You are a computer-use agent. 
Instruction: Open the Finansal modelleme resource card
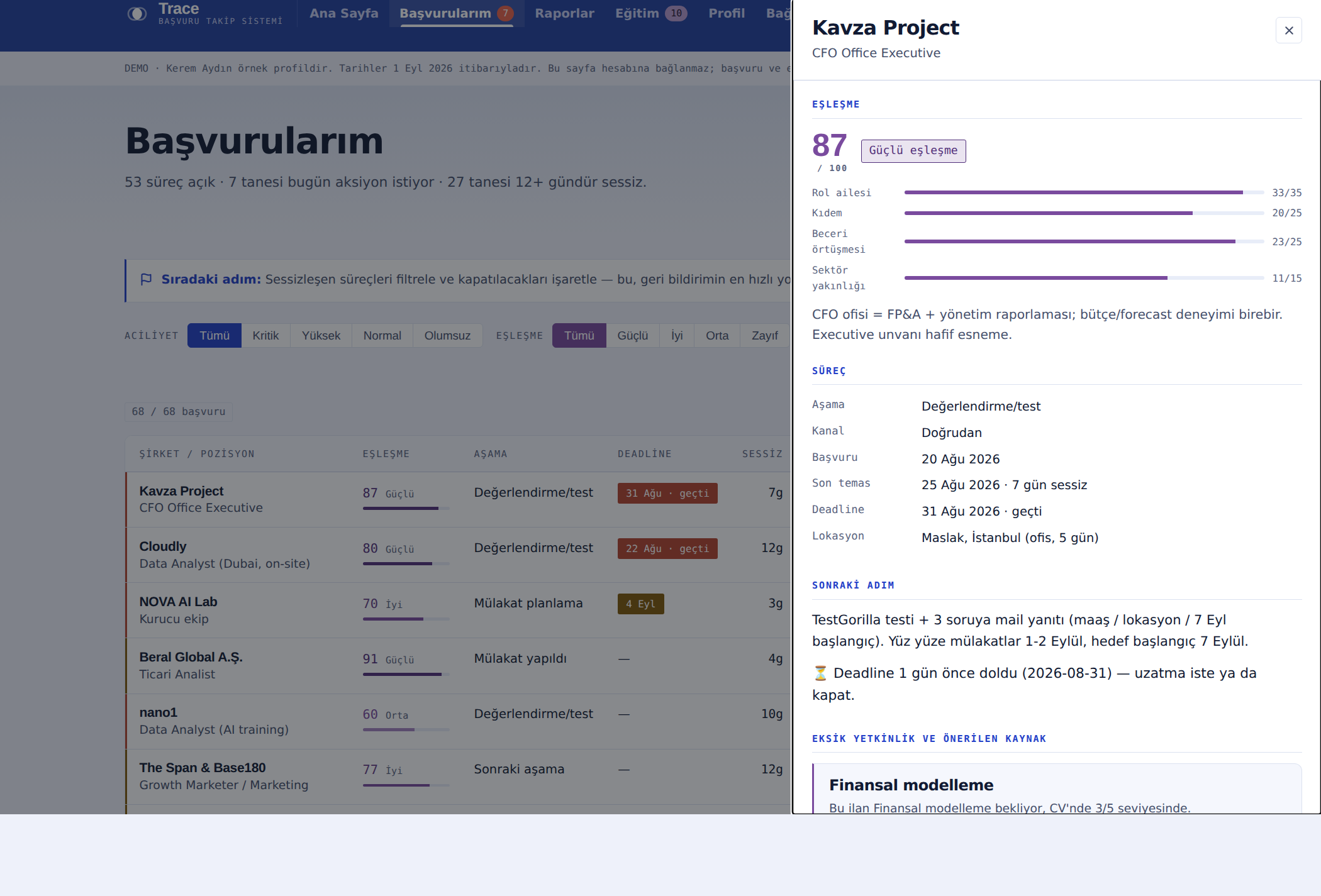[x=1057, y=789]
